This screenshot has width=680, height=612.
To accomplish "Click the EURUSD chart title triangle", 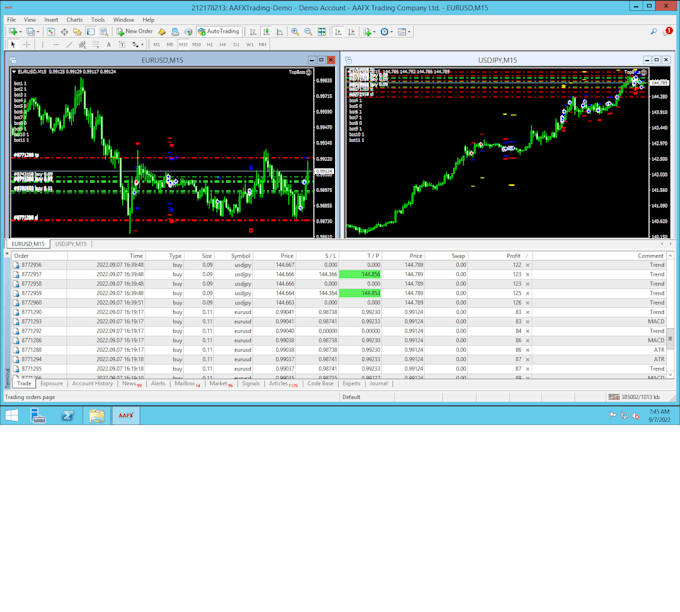I will pos(14,72).
